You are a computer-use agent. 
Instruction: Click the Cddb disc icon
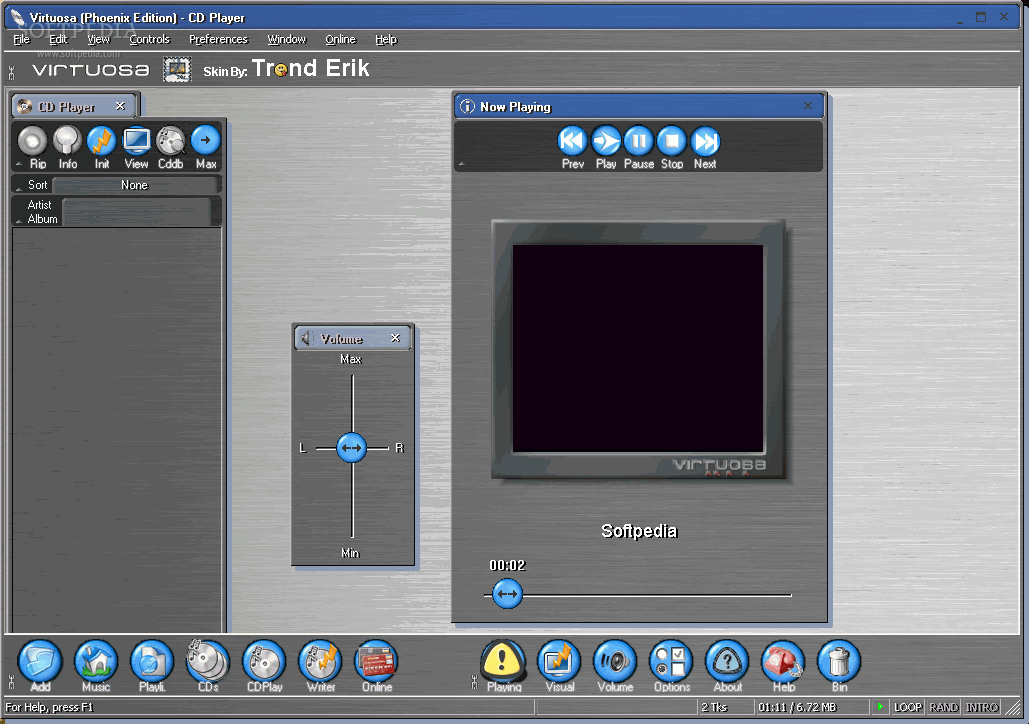[x=171, y=140]
